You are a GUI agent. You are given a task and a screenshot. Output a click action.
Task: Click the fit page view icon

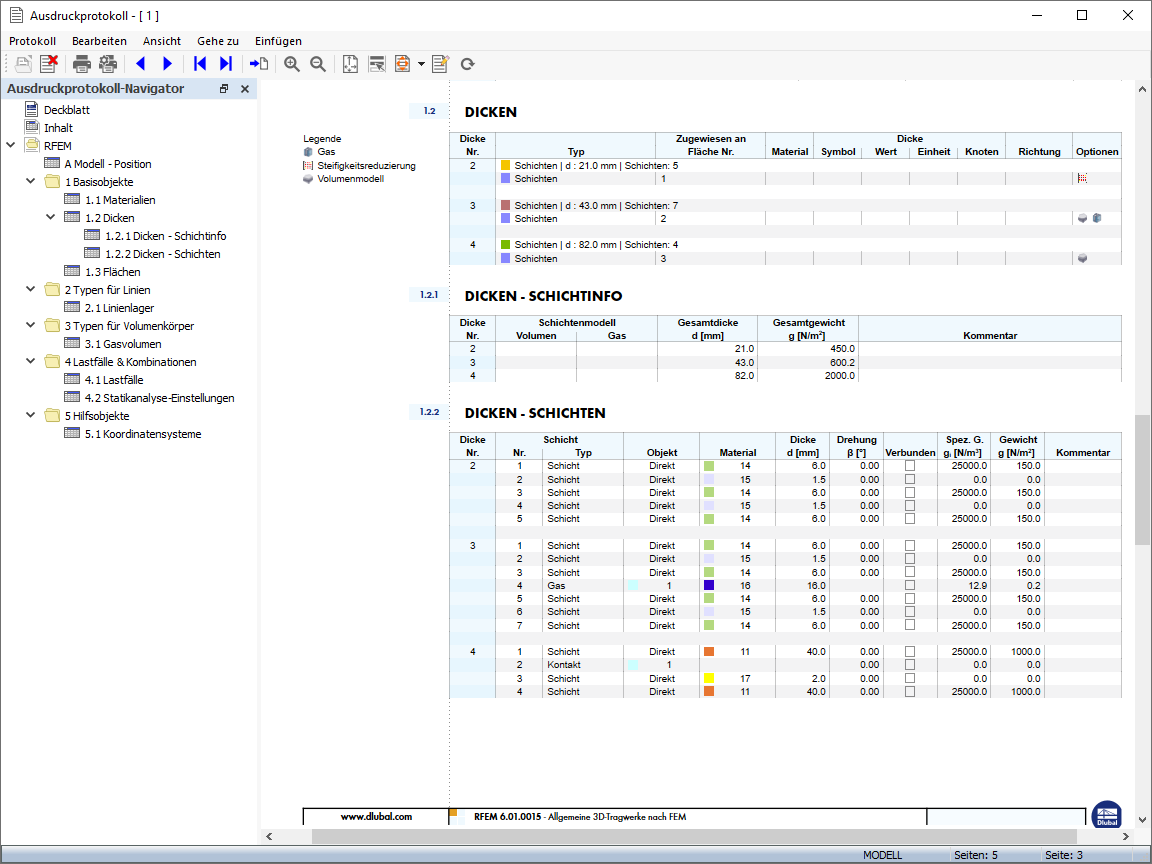(350, 64)
